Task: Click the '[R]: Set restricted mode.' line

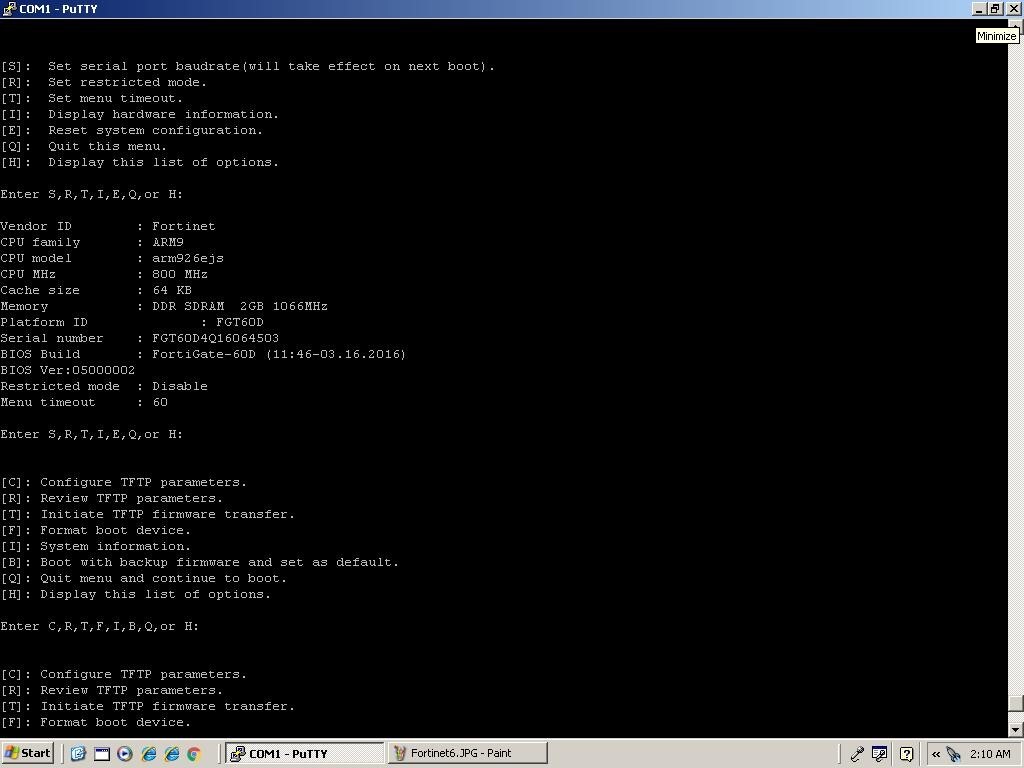Action: pos(103,82)
